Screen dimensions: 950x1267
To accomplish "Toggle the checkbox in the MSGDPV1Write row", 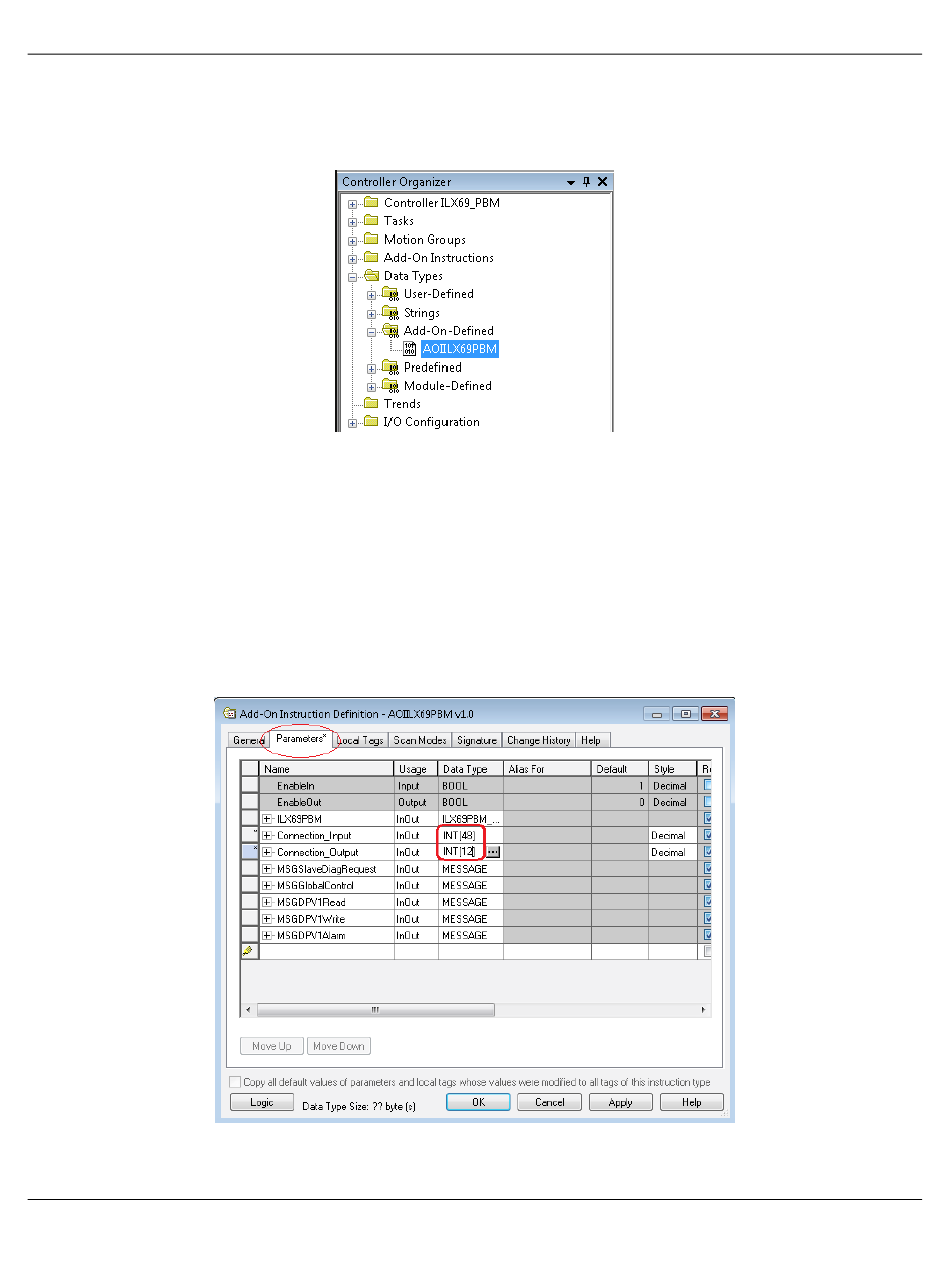I will [708, 918].
